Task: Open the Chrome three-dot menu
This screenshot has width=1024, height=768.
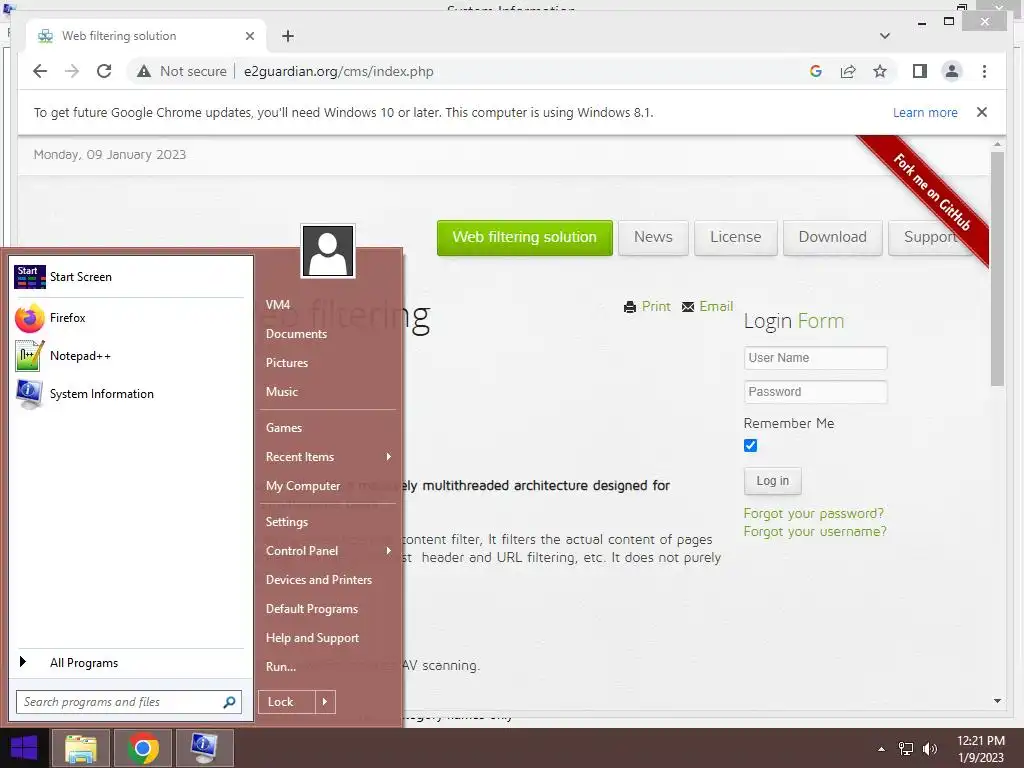Action: [x=984, y=71]
